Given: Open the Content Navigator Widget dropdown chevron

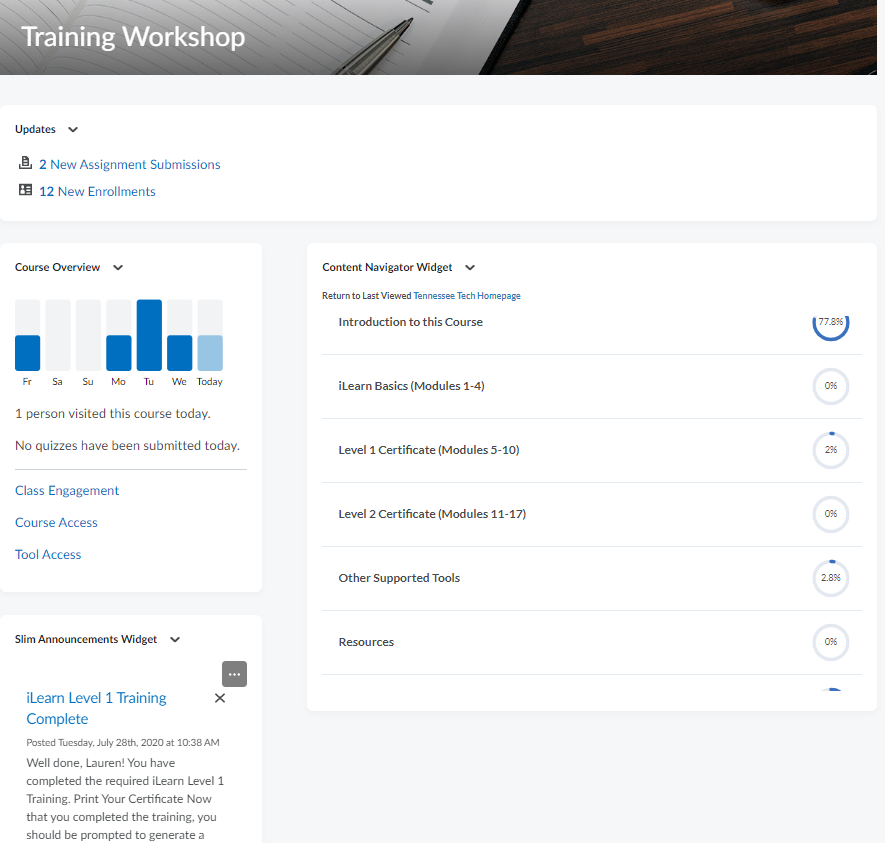Looking at the screenshot, I should click(470, 268).
